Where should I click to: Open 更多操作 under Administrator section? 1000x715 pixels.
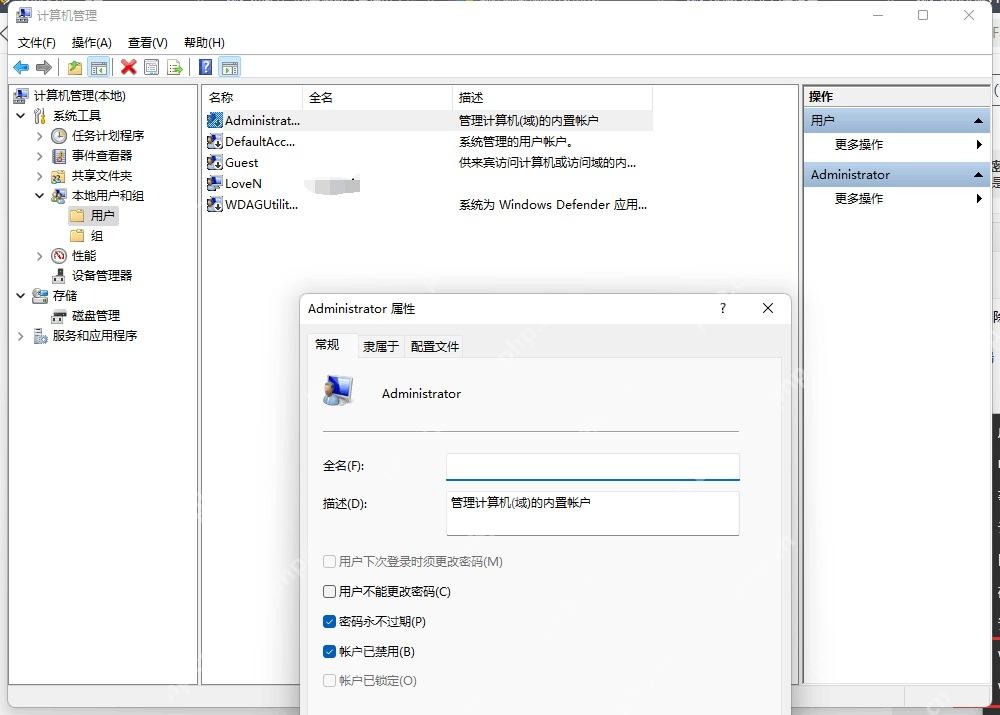click(858, 199)
